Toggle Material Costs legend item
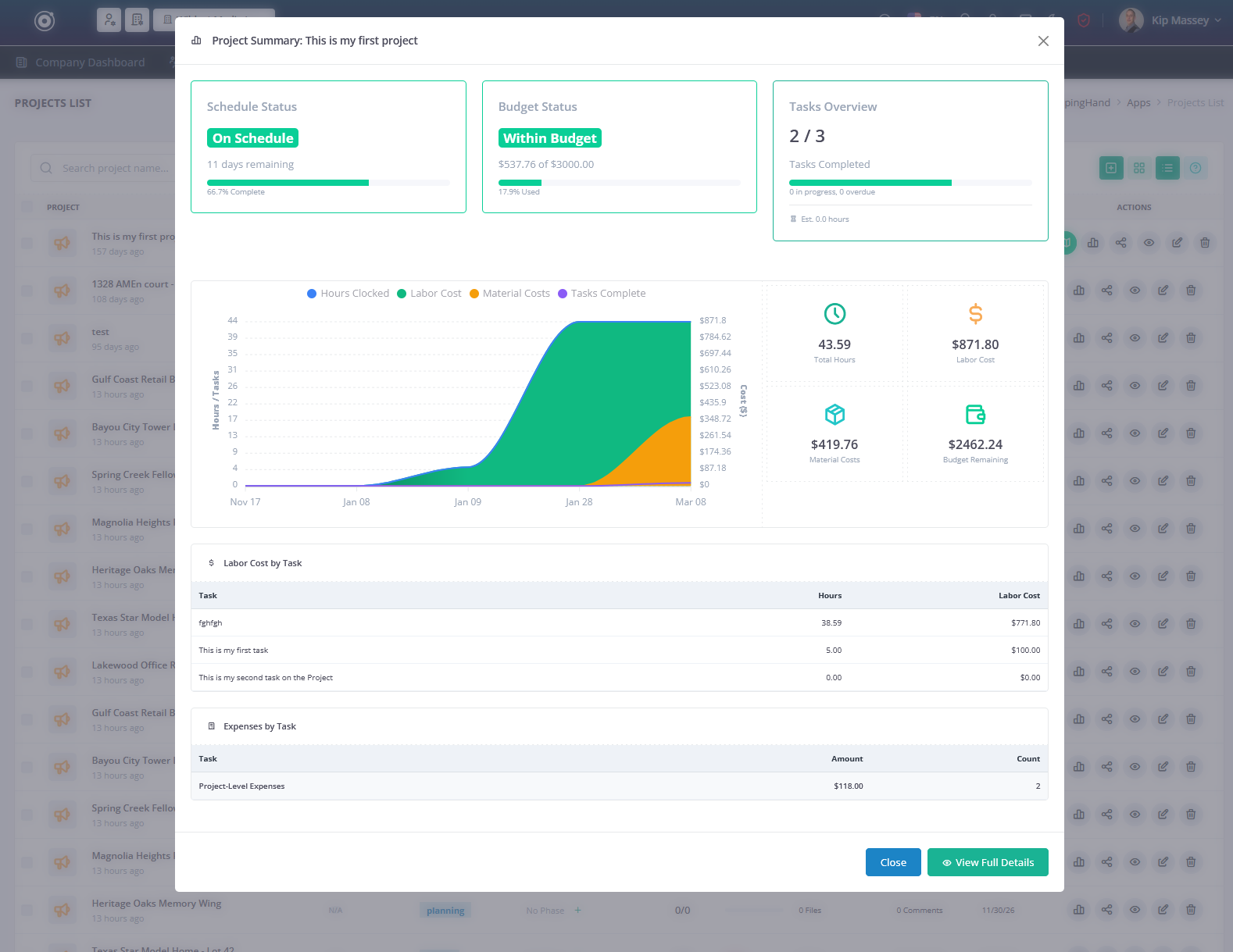This screenshot has width=1233, height=952. (x=509, y=294)
